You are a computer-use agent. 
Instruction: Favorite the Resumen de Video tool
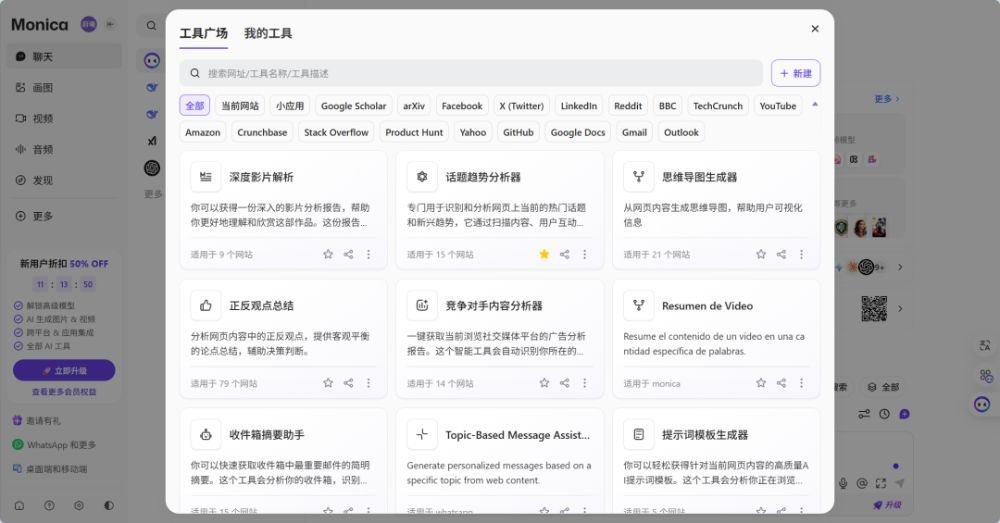pos(761,383)
